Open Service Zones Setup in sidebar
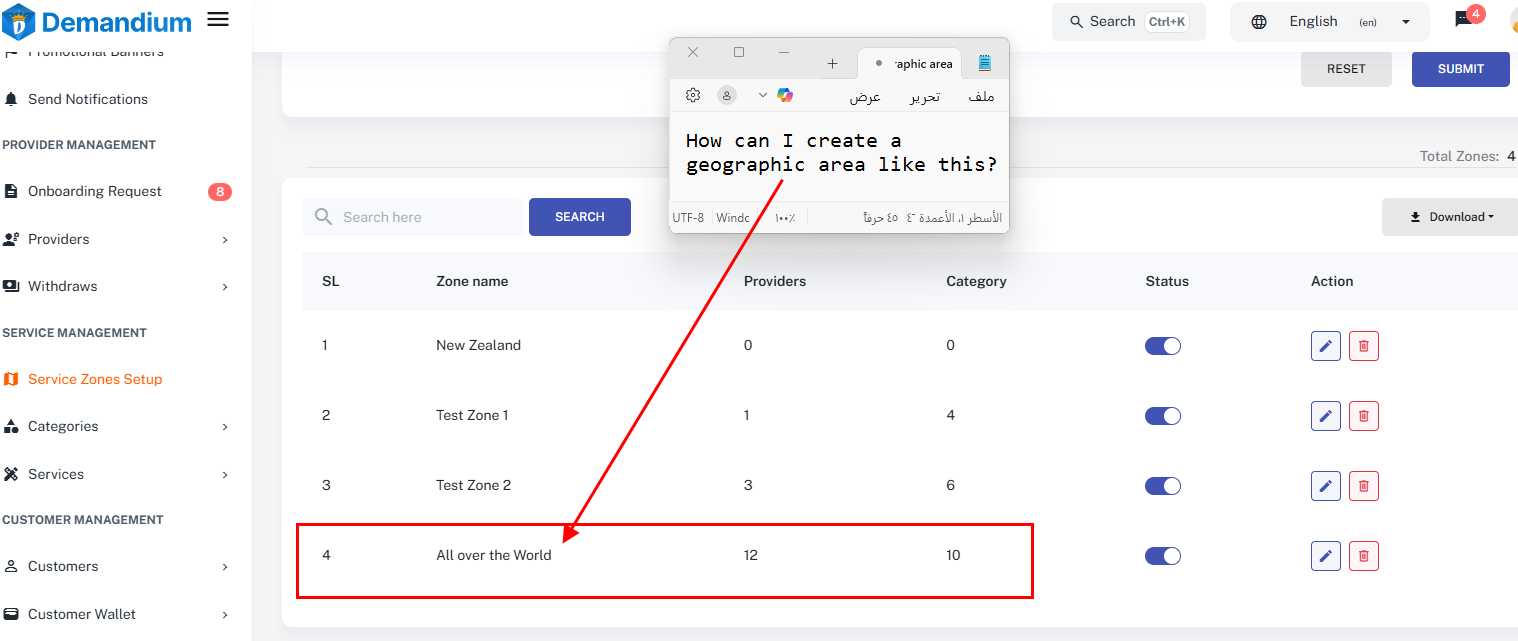 (95, 379)
